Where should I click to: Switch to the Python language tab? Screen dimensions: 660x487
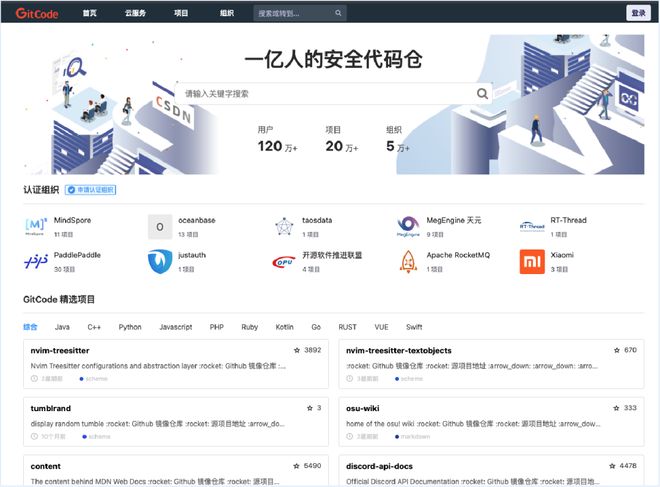[x=130, y=327]
